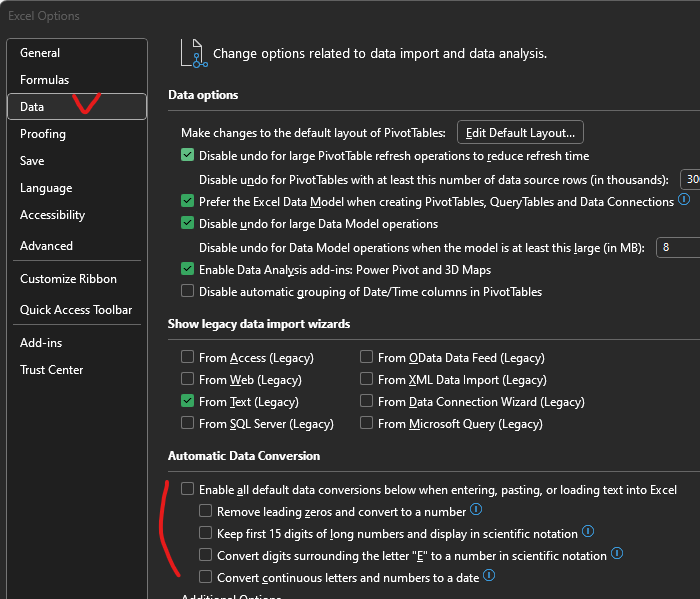Uncheck Enable Data Analysis add-ins checkbox
The width and height of the screenshot is (700, 599).
[188, 269]
